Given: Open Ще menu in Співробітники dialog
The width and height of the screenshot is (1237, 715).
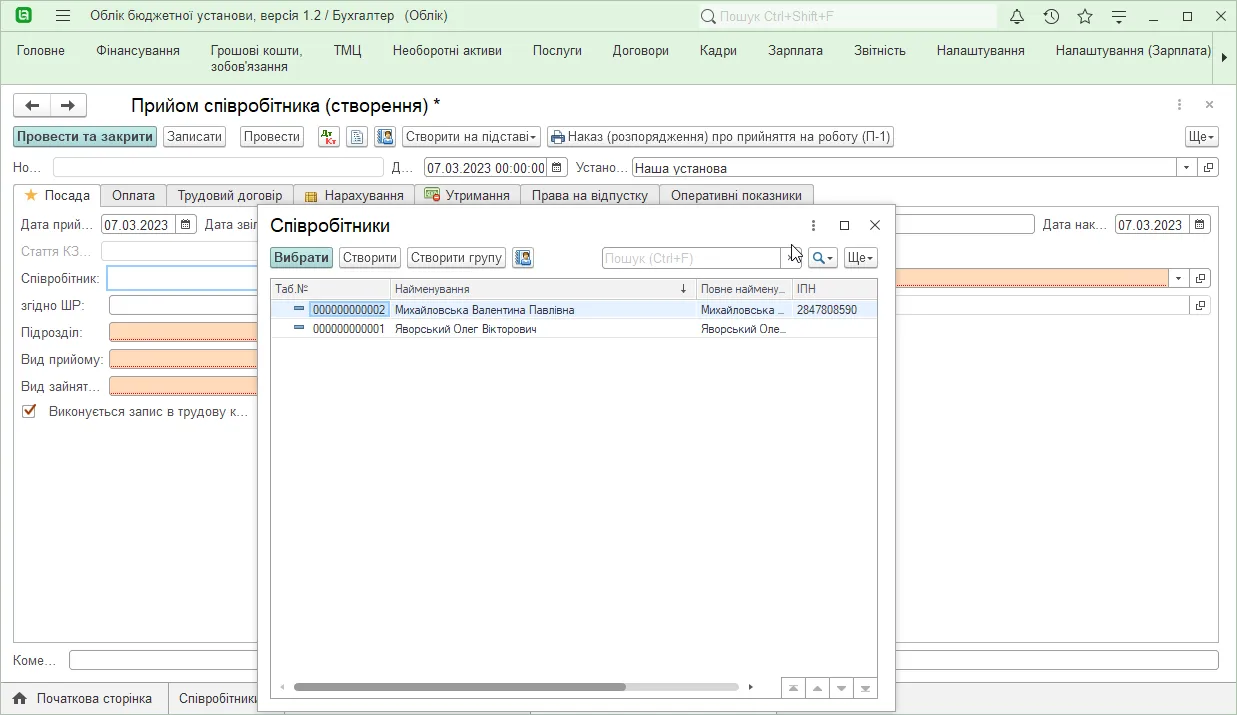Looking at the screenshot, I should click(860, 258).
